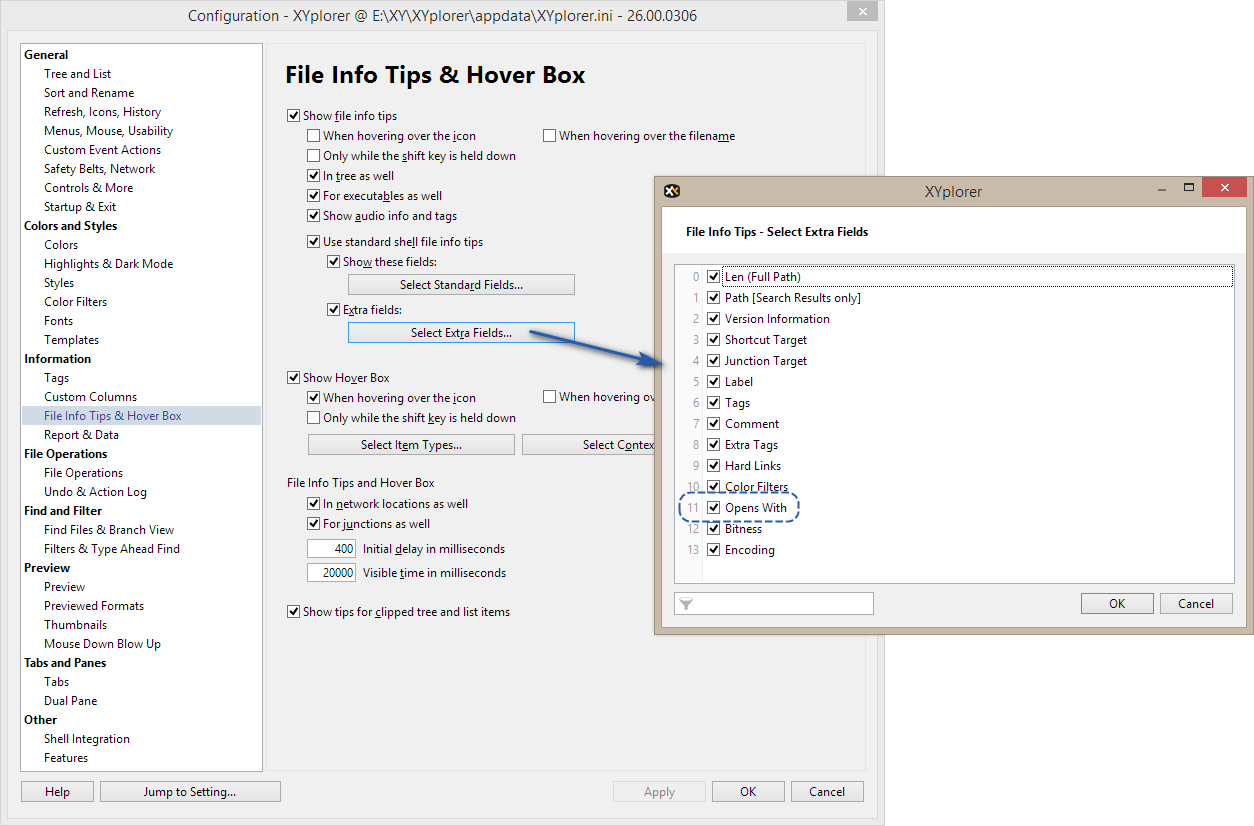Toggle Extra fields checkbox
This screenshot has width=1254, height=826.
(333, 310)
